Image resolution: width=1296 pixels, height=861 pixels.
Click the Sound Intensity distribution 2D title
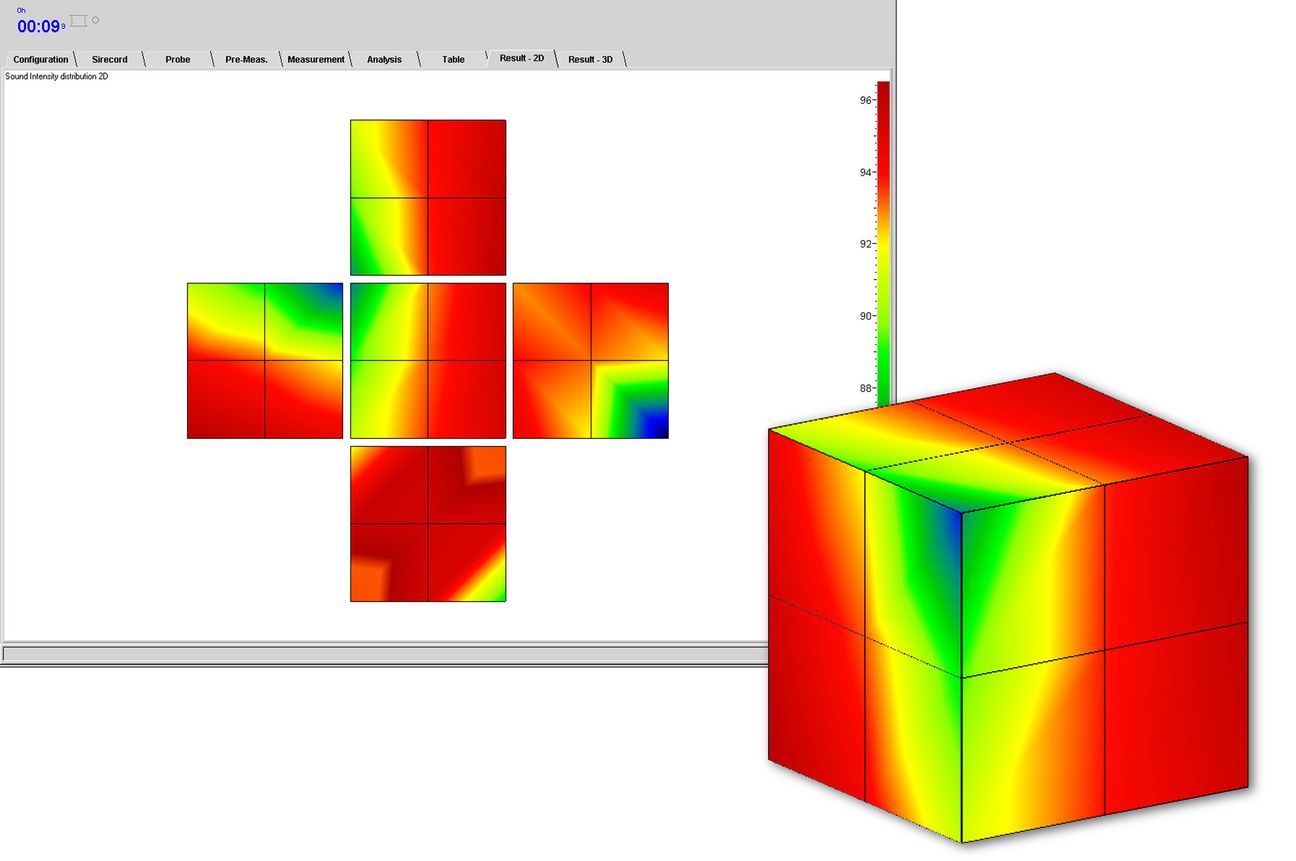pyautogui.click(x=57, y=77)
